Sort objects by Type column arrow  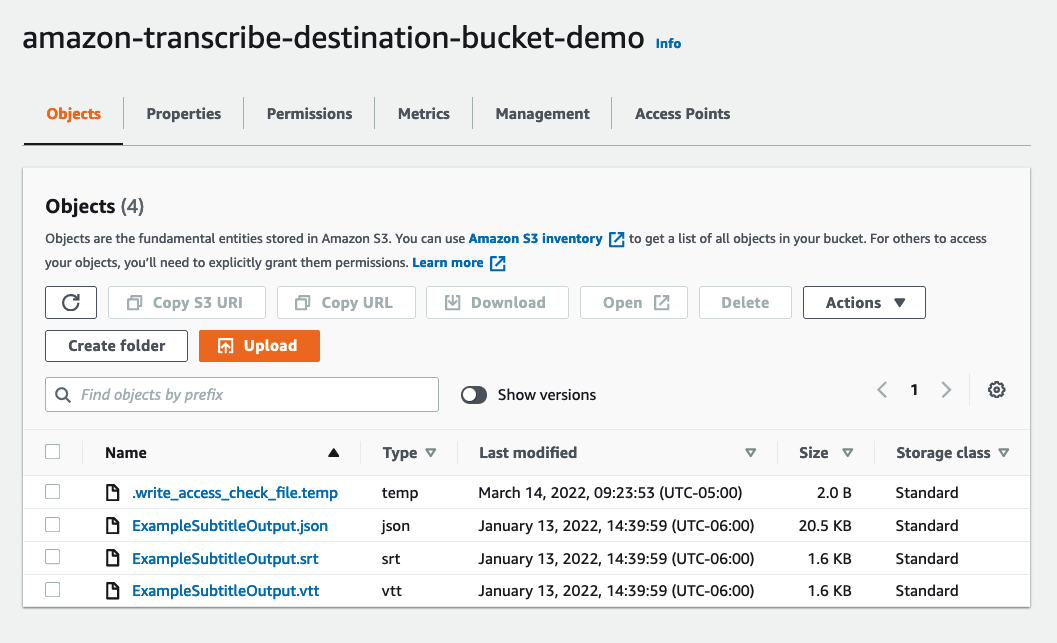[431, 453]
